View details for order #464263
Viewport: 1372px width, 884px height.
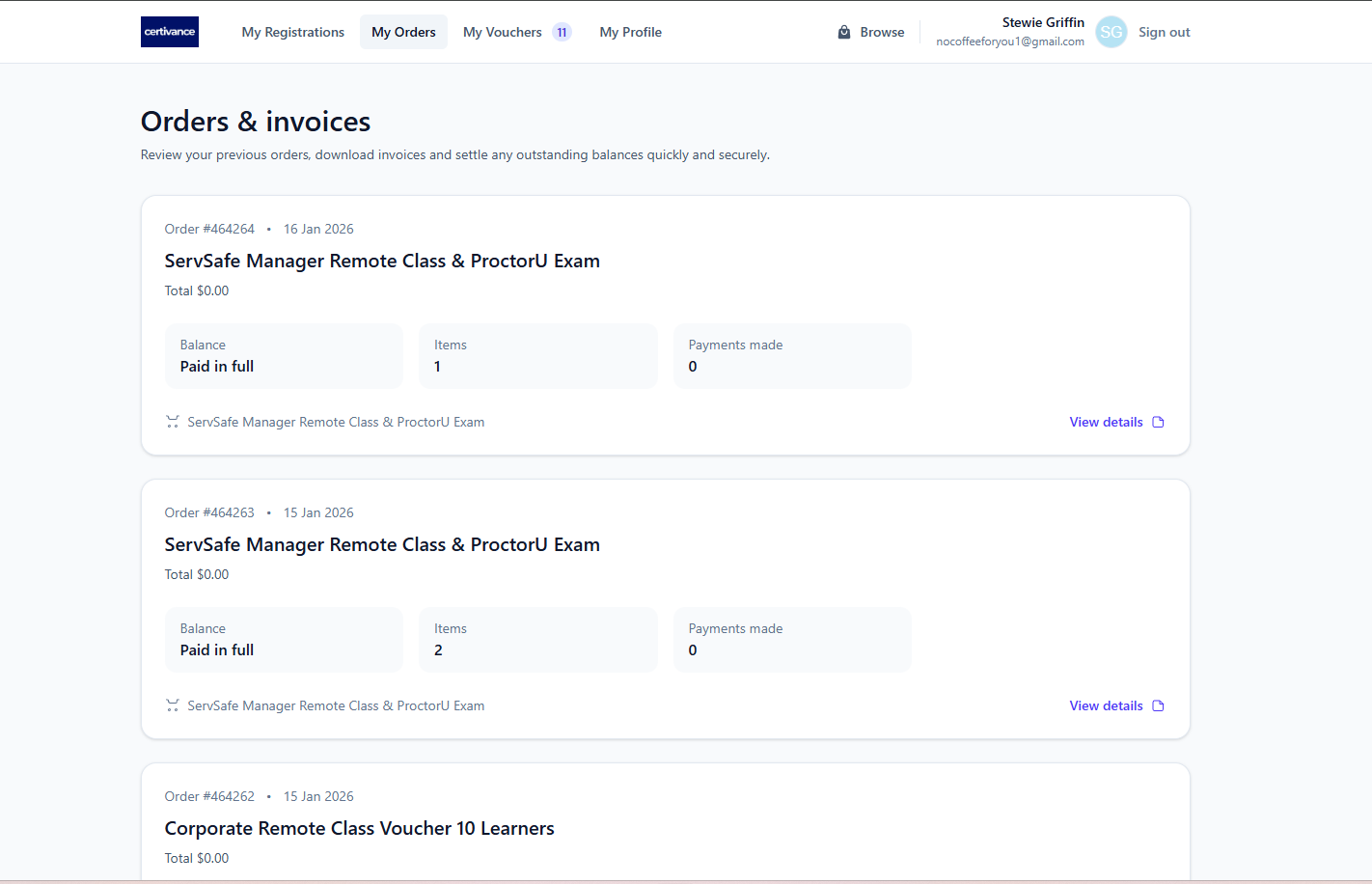point(1106,705)
